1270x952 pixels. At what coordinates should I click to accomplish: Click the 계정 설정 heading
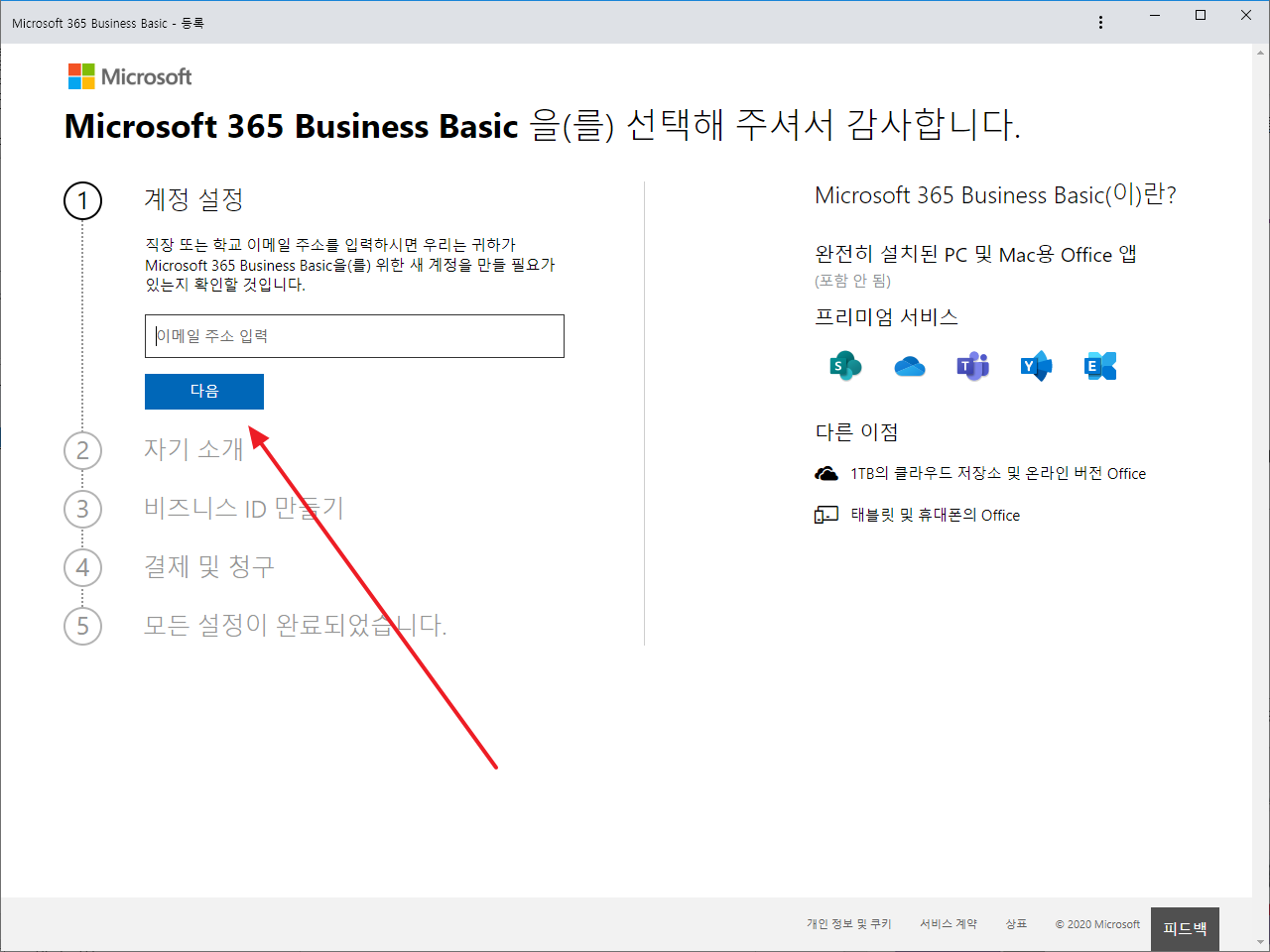pos(193,199)
